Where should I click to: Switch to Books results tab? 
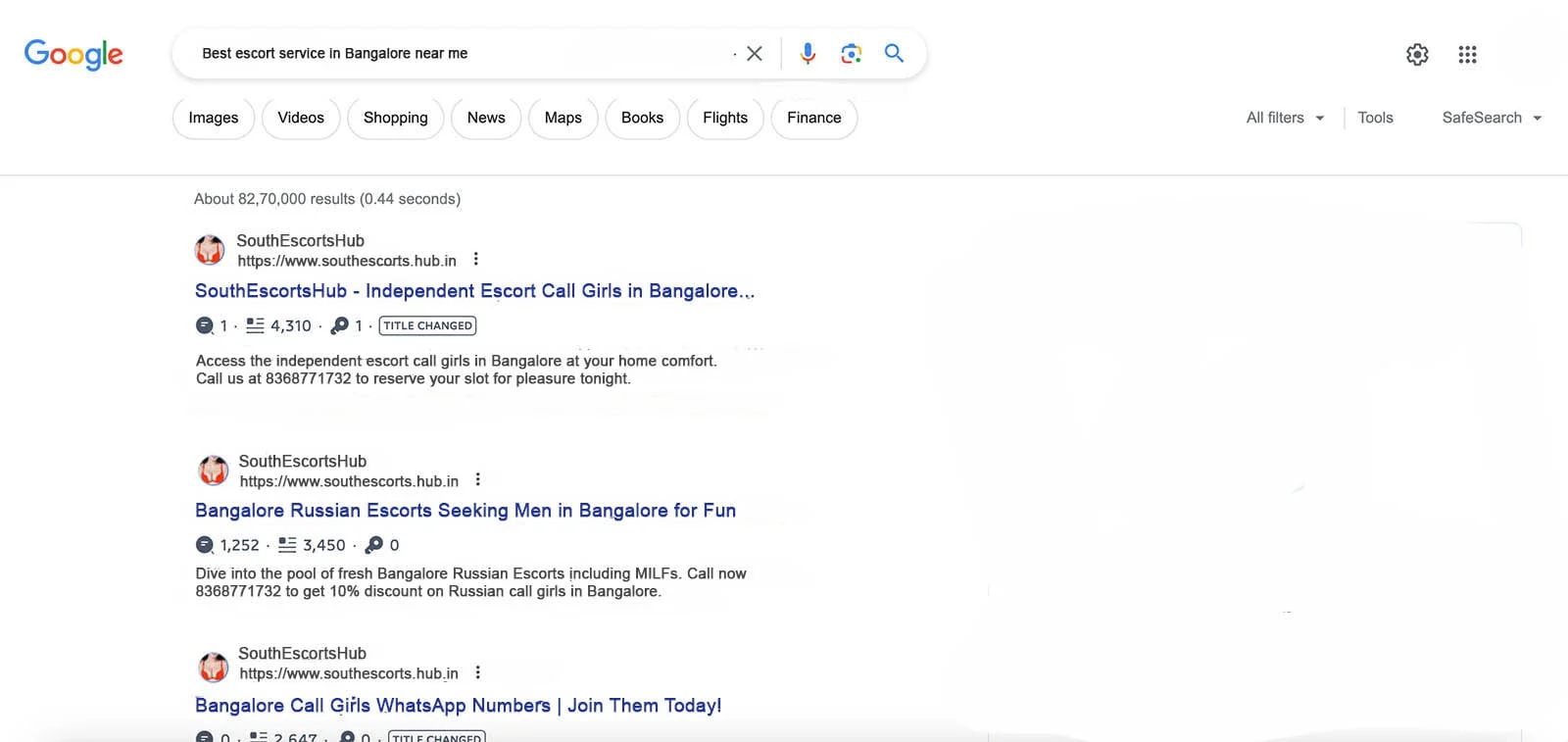point(642,118)
